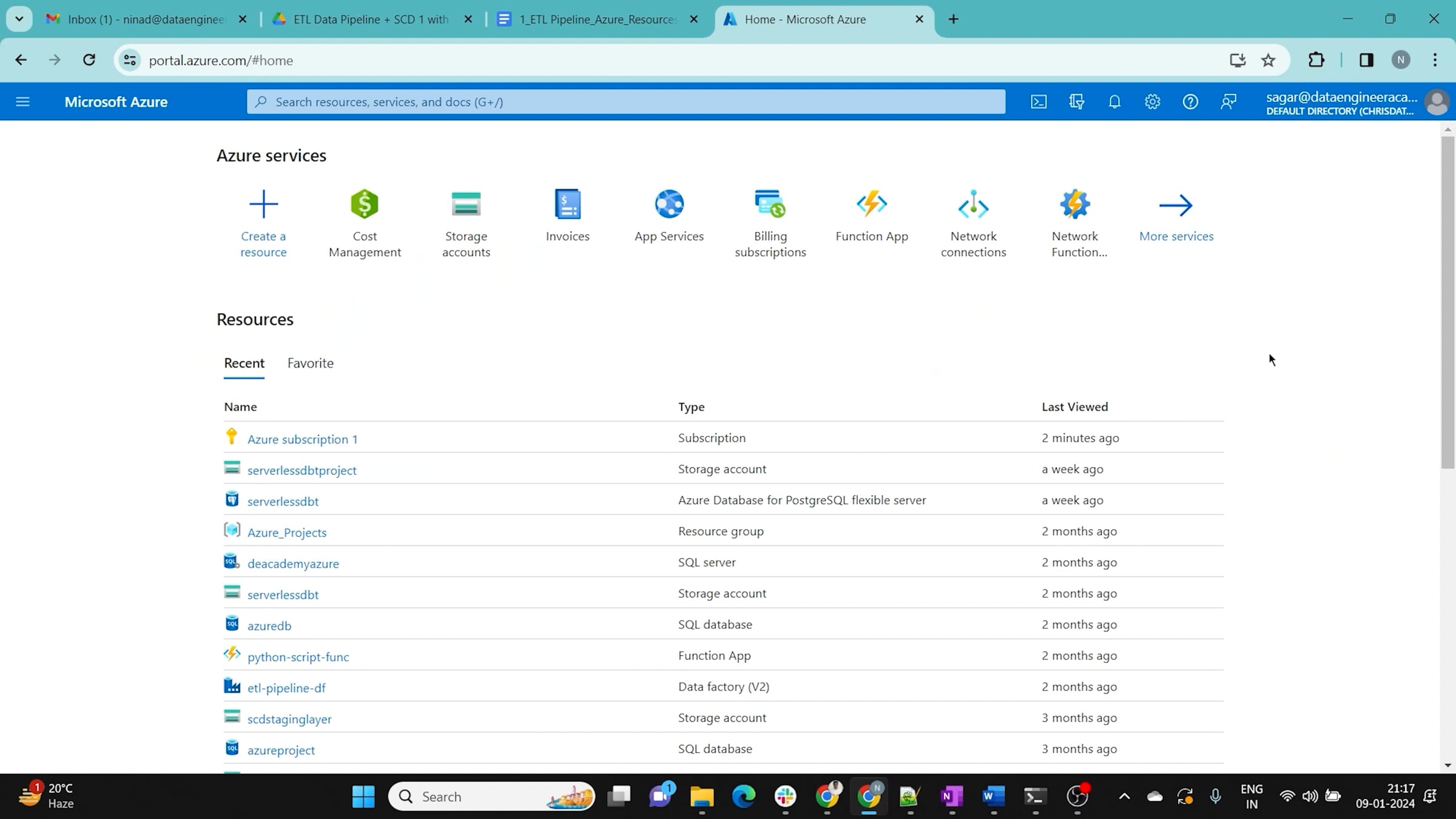Image resolution: width=1456 pixels, height=819 pixels.
Task: Open Azure Cloud Shell icon
Action: [x=1039, y=101]
